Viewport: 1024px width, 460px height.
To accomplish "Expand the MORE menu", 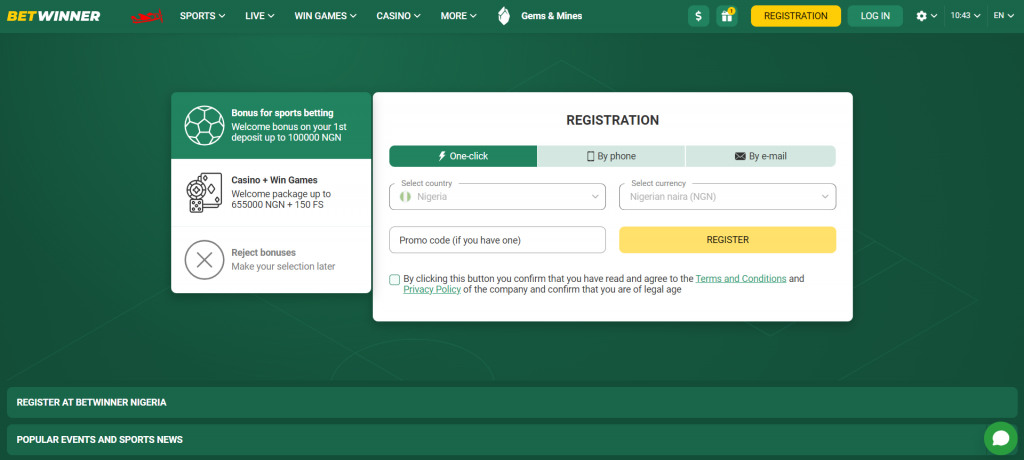I will [458, 16].
